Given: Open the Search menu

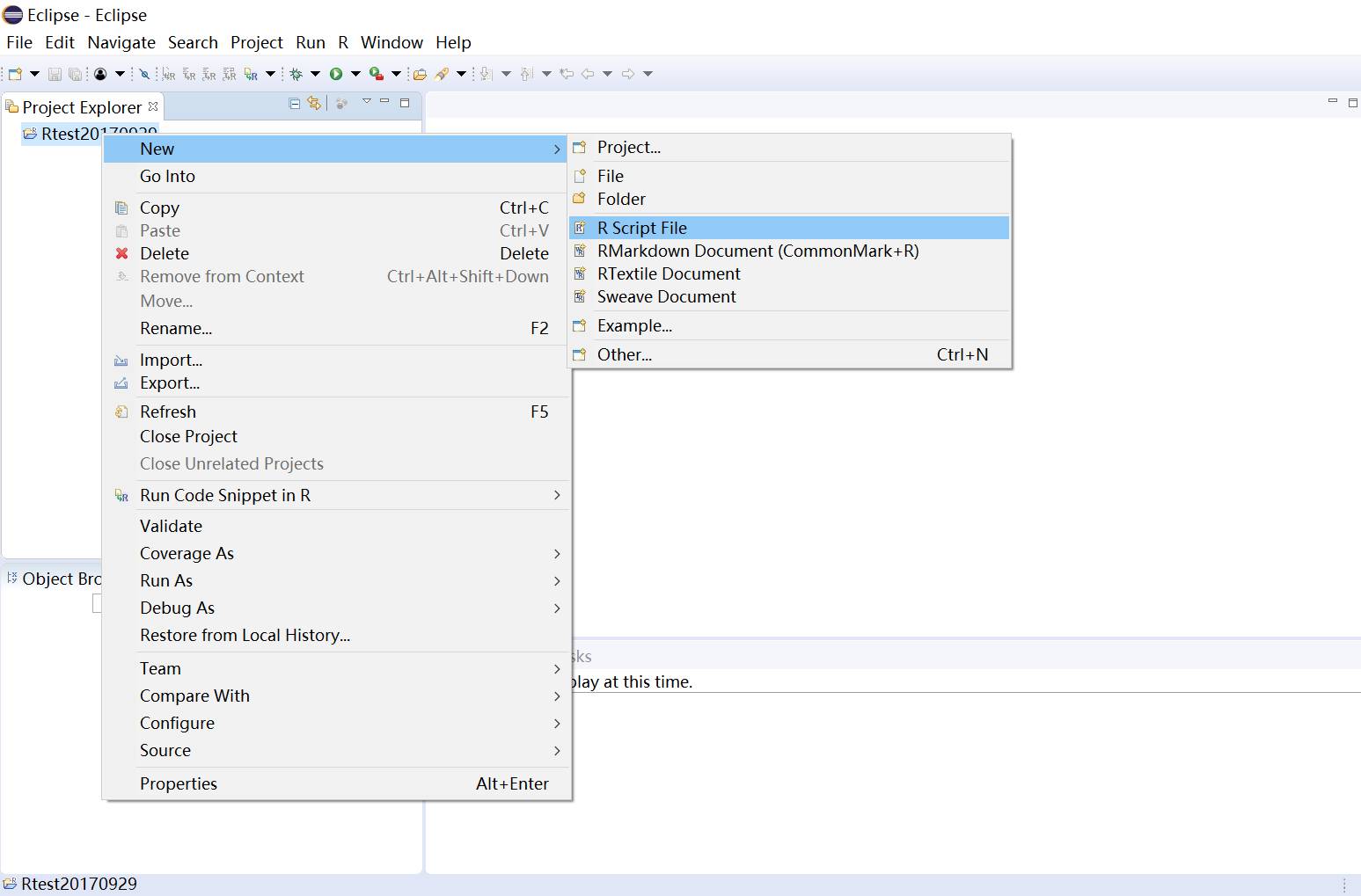Looking at the screenshot, I should [193, 42].
